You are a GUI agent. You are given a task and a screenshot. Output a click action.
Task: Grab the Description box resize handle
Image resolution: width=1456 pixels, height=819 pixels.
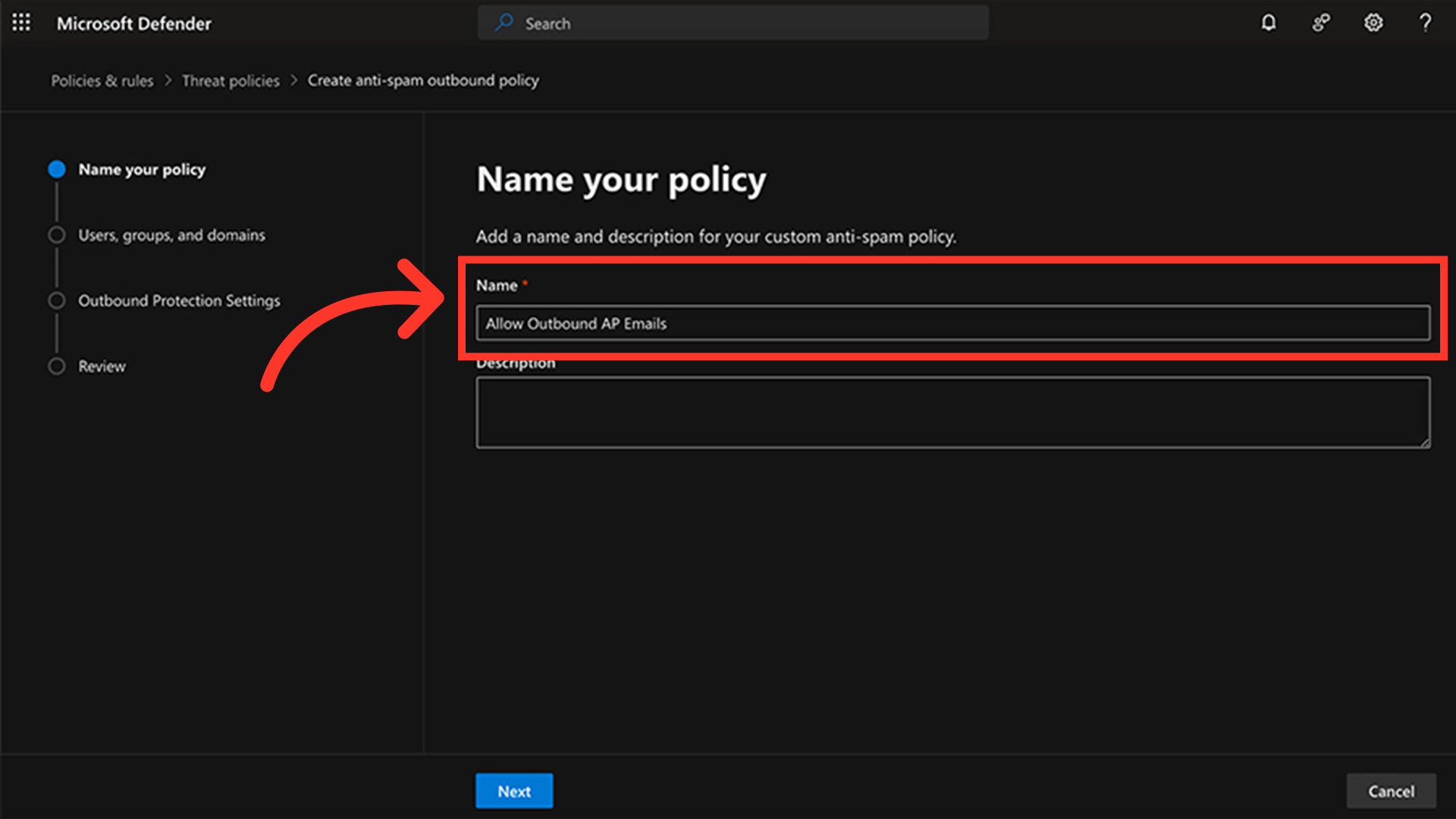click(x=1425, y=443)
